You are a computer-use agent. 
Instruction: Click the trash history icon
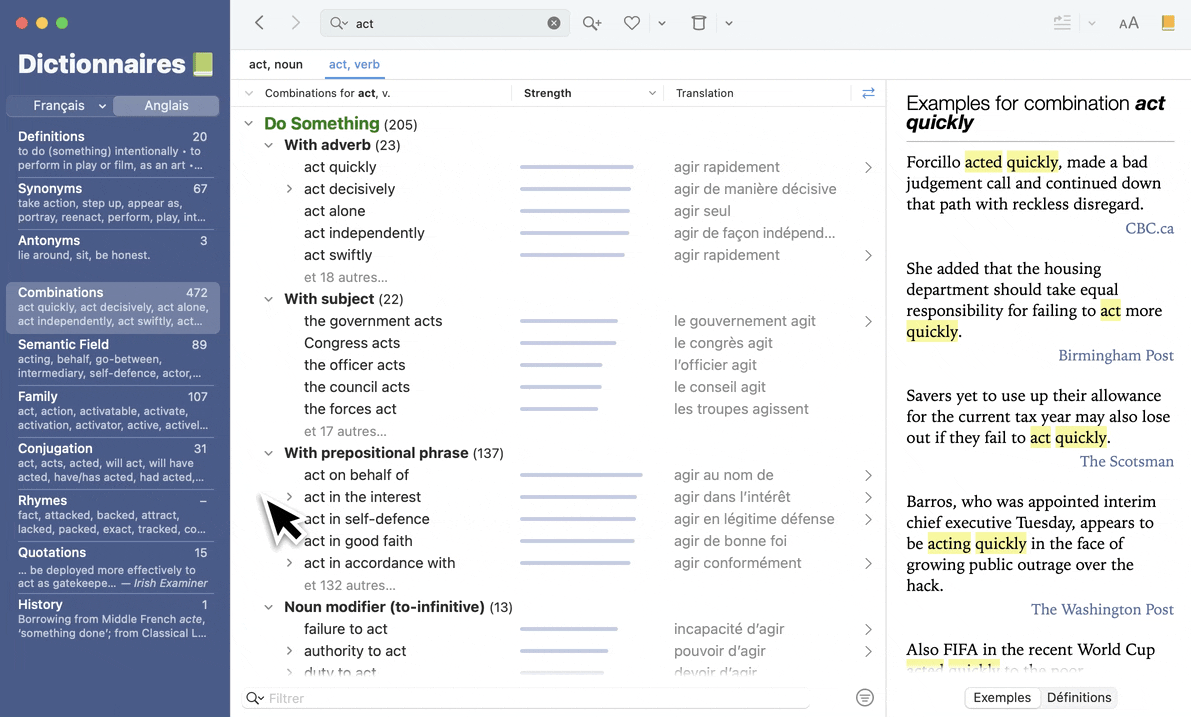(x=699, y=23)
